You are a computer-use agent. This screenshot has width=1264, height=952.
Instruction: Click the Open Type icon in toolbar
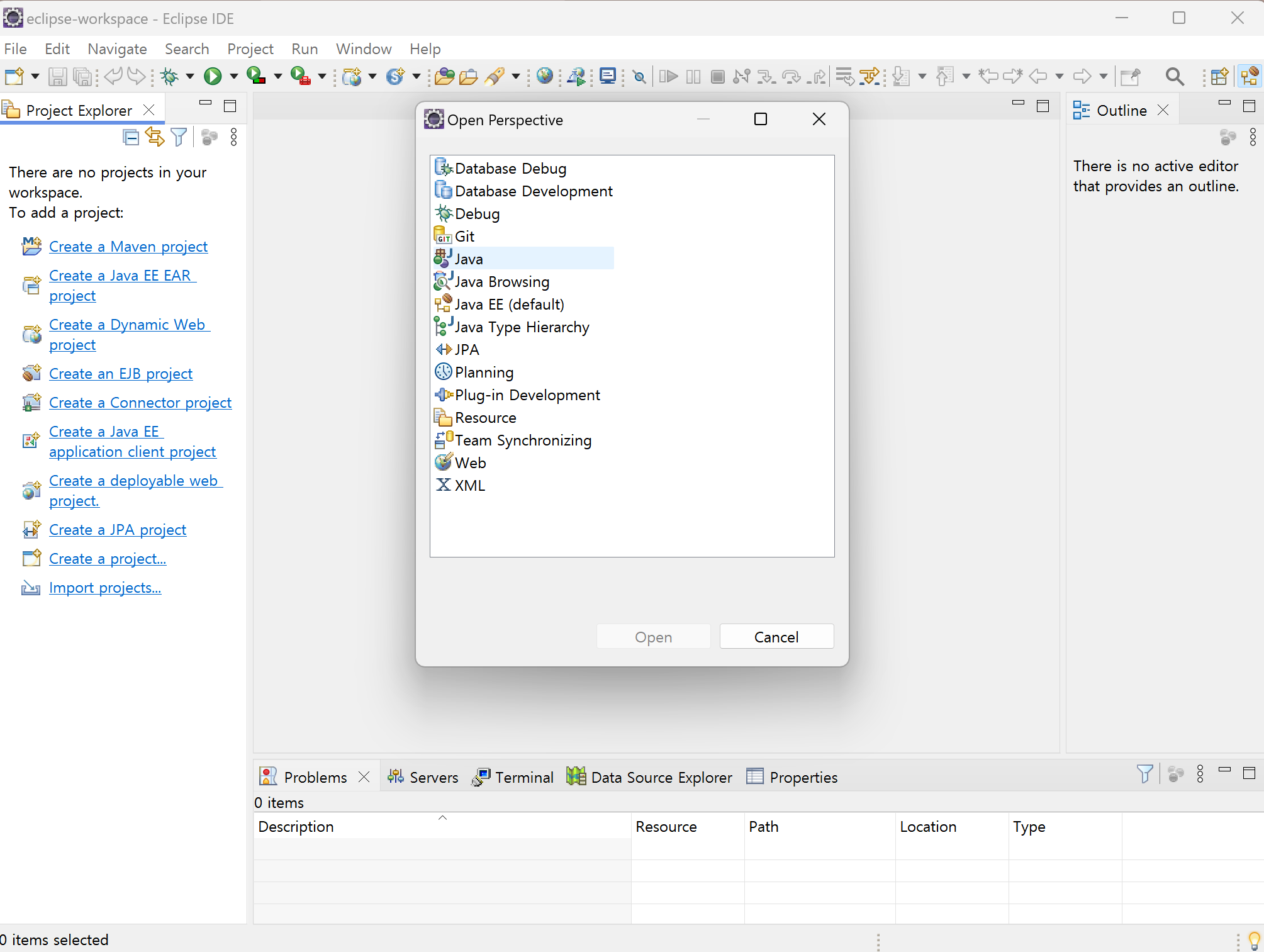pos(444,77)
